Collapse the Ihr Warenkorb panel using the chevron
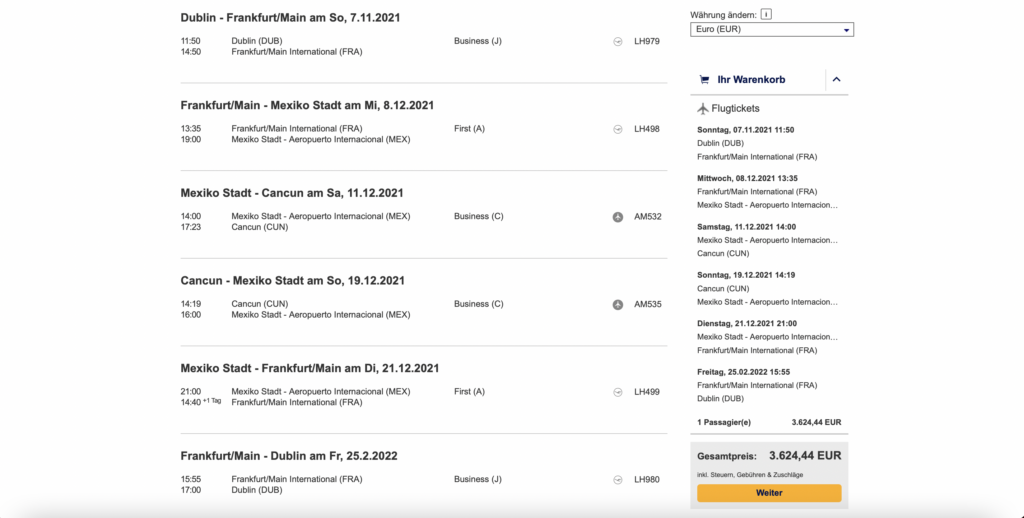Screen dimensions: 1024x518 pos(837,80)
